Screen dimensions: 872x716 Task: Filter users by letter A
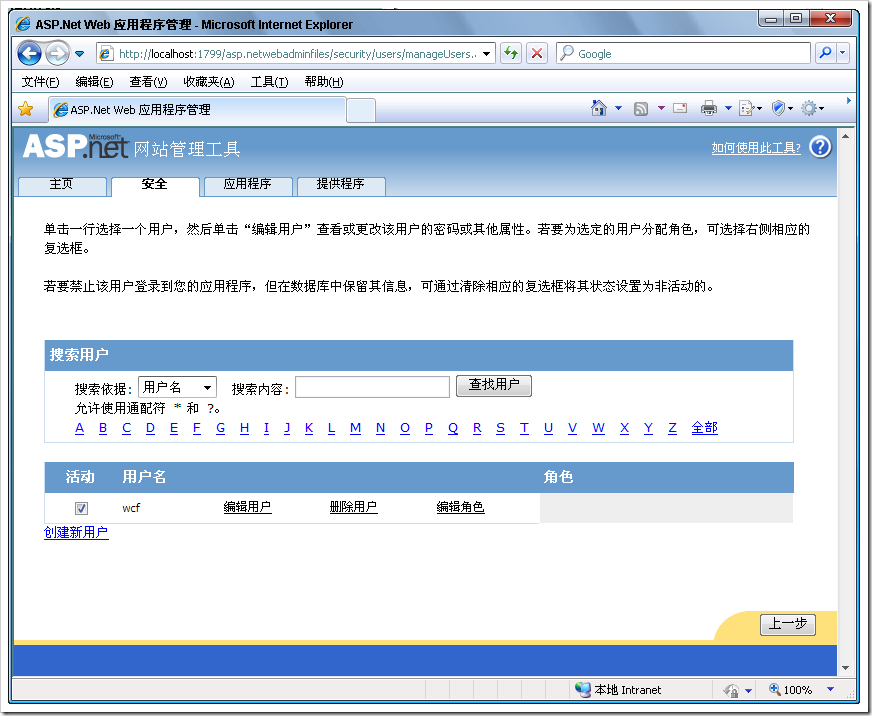click(x=80, y=428)
